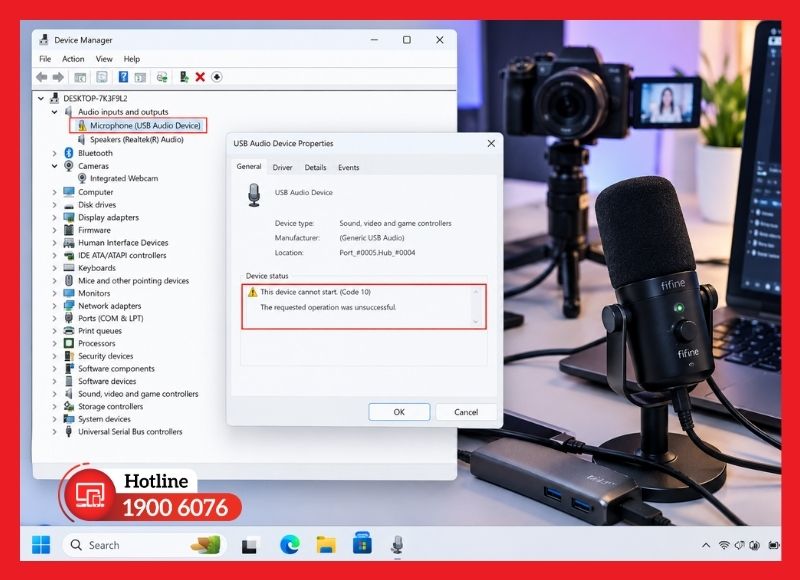Expand the Disk drives category
Image resolution: width=800 pixels, height=580 pixels.
[55, 205]
